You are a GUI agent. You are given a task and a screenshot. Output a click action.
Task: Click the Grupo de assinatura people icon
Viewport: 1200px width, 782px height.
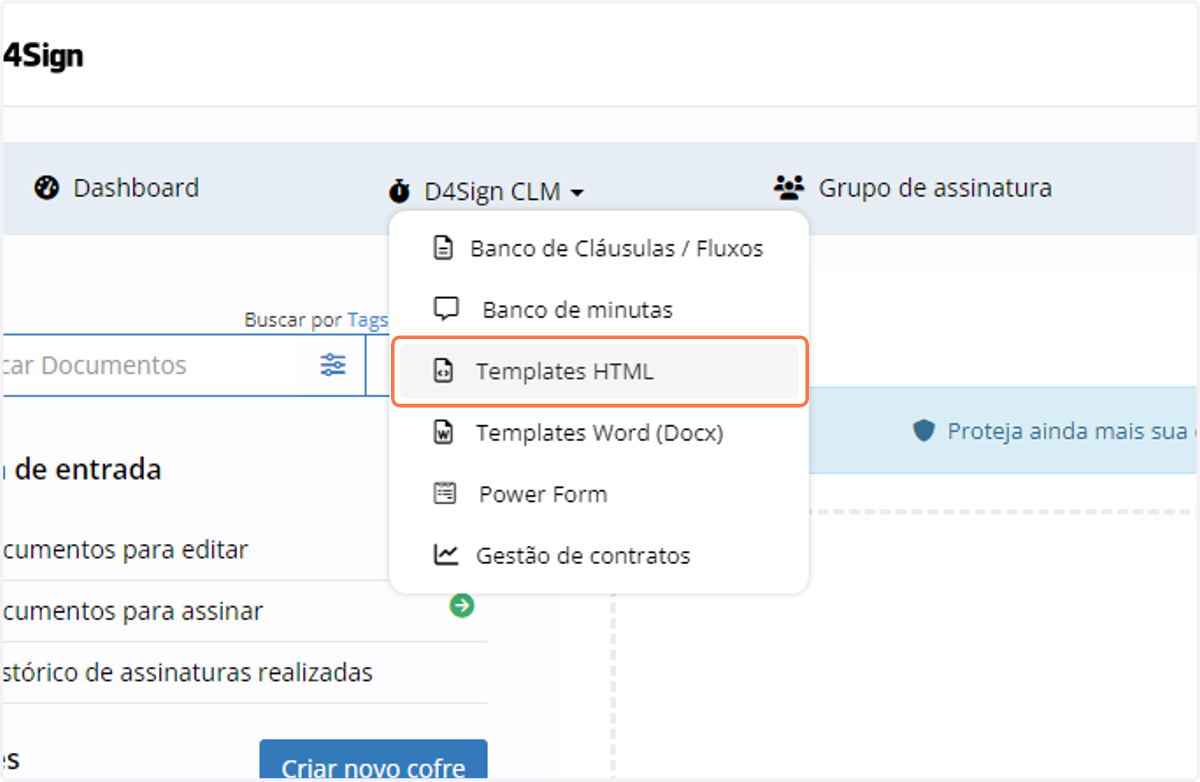pos(789,187)
